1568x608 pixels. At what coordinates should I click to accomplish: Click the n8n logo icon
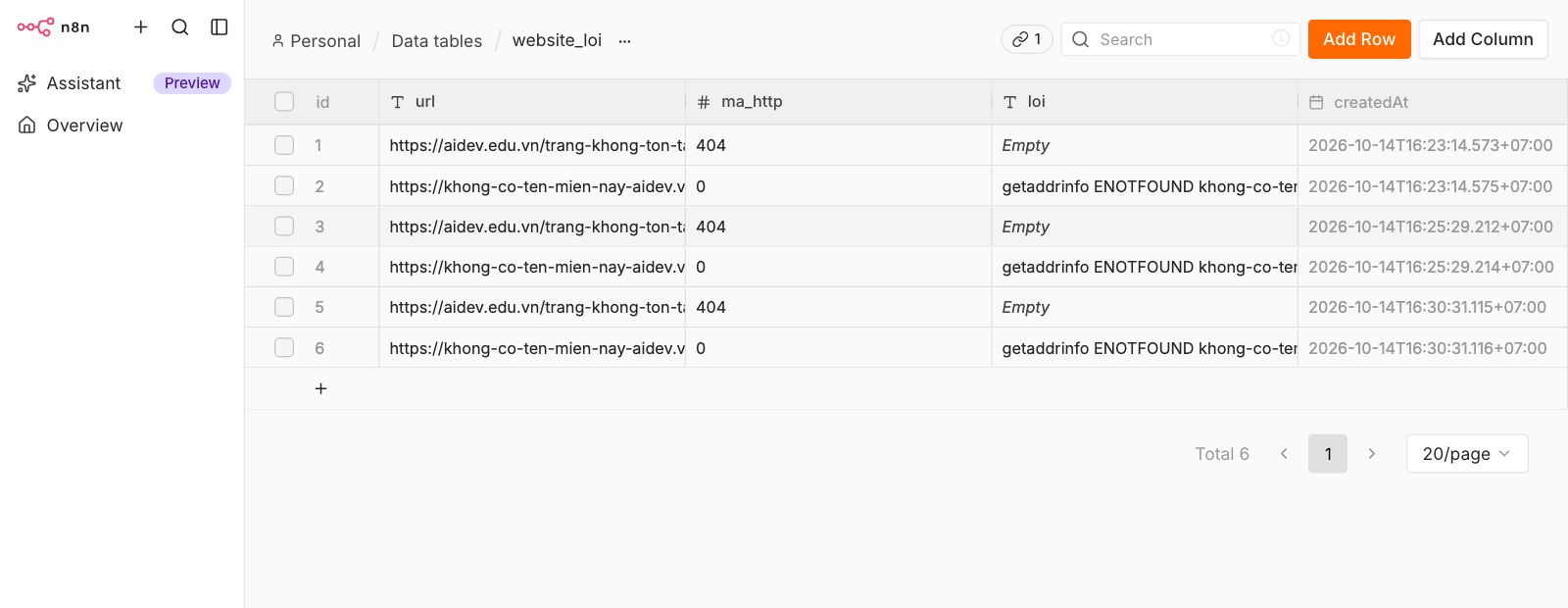click(x=35, y=26)
